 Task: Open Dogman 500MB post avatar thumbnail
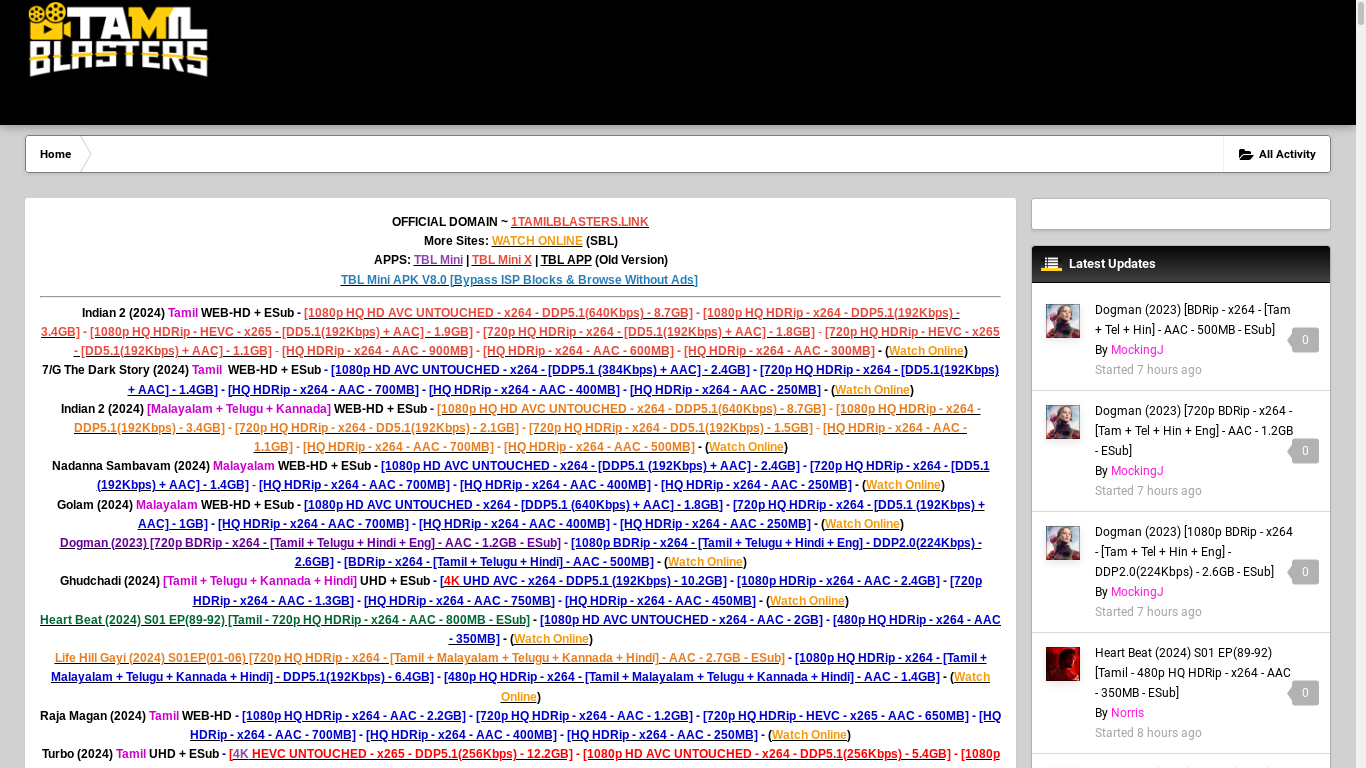click(1063, 321)
